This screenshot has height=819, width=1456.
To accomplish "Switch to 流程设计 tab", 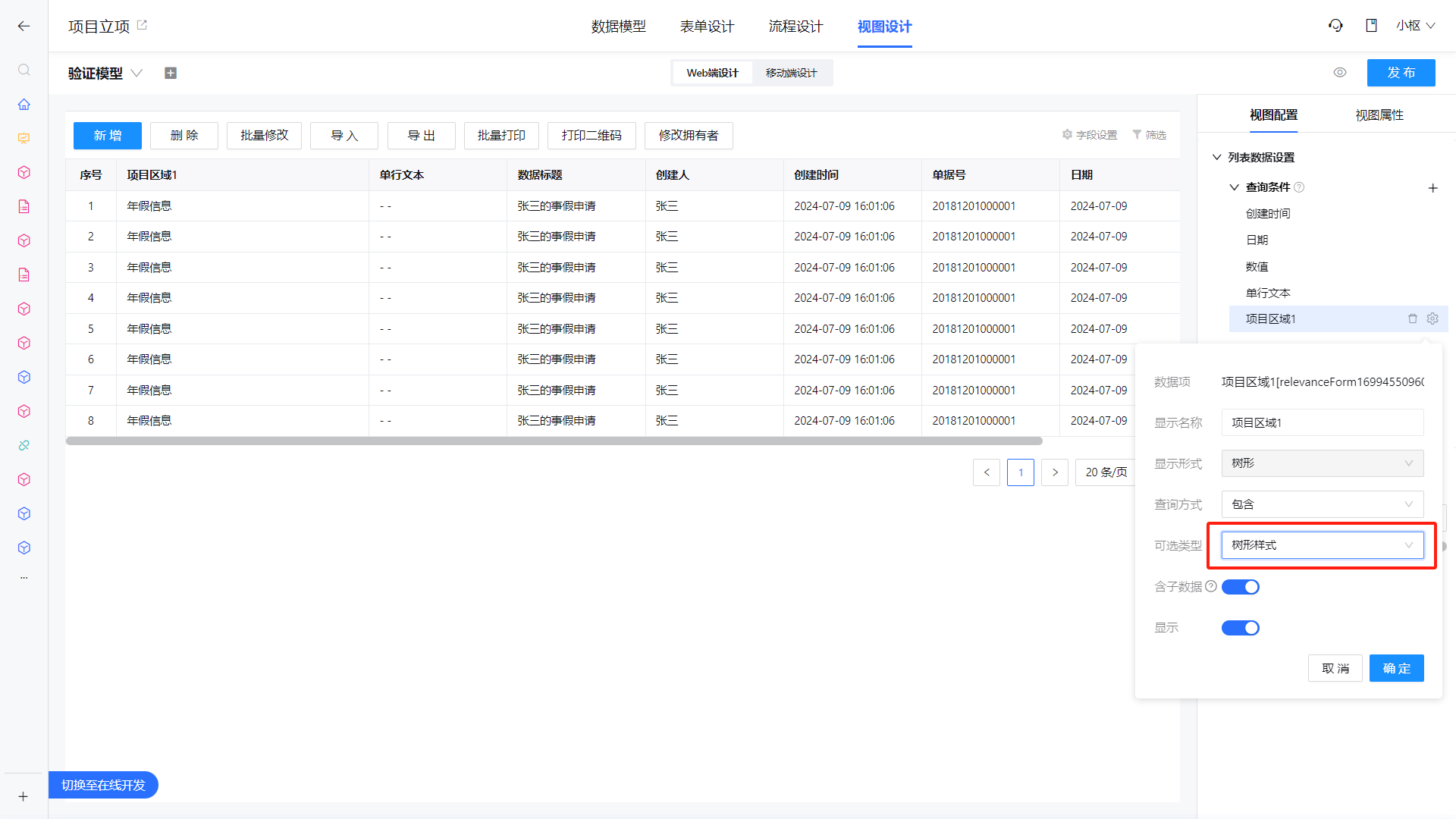I will coord(795,27).
